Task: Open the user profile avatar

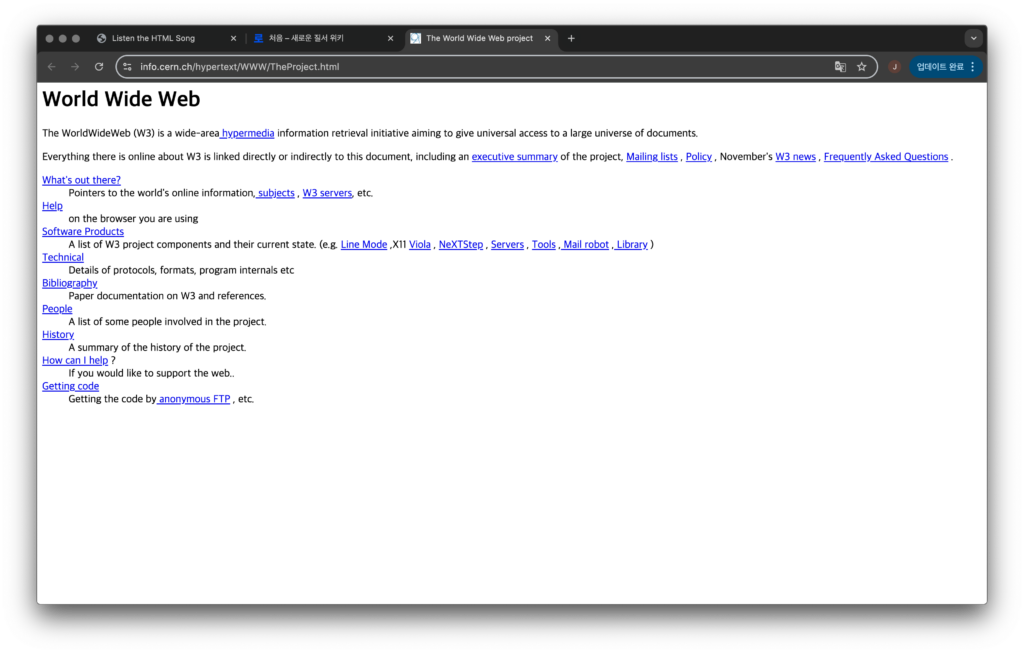Action: pos(894,67)
